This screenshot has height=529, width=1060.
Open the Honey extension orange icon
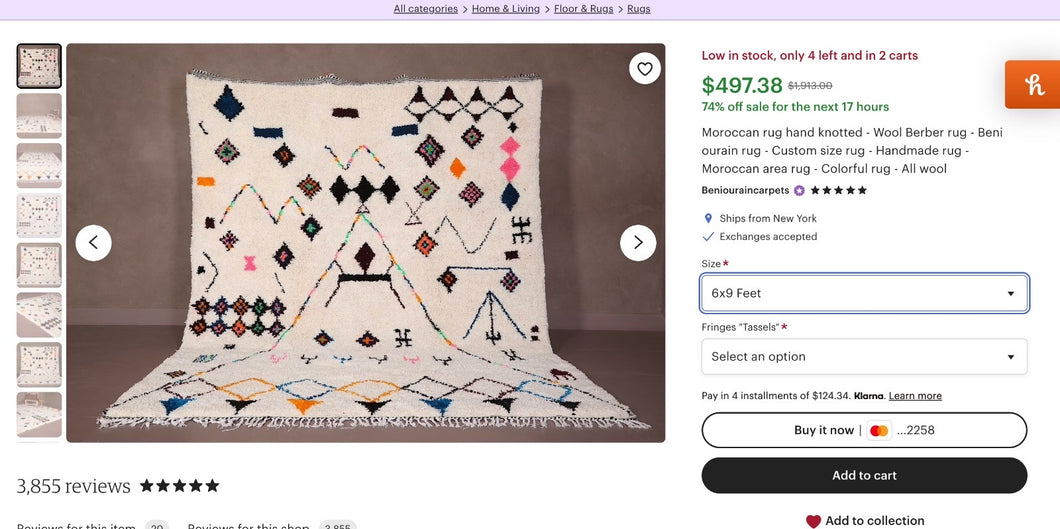pyautogui.click(x=1034, y=85)
